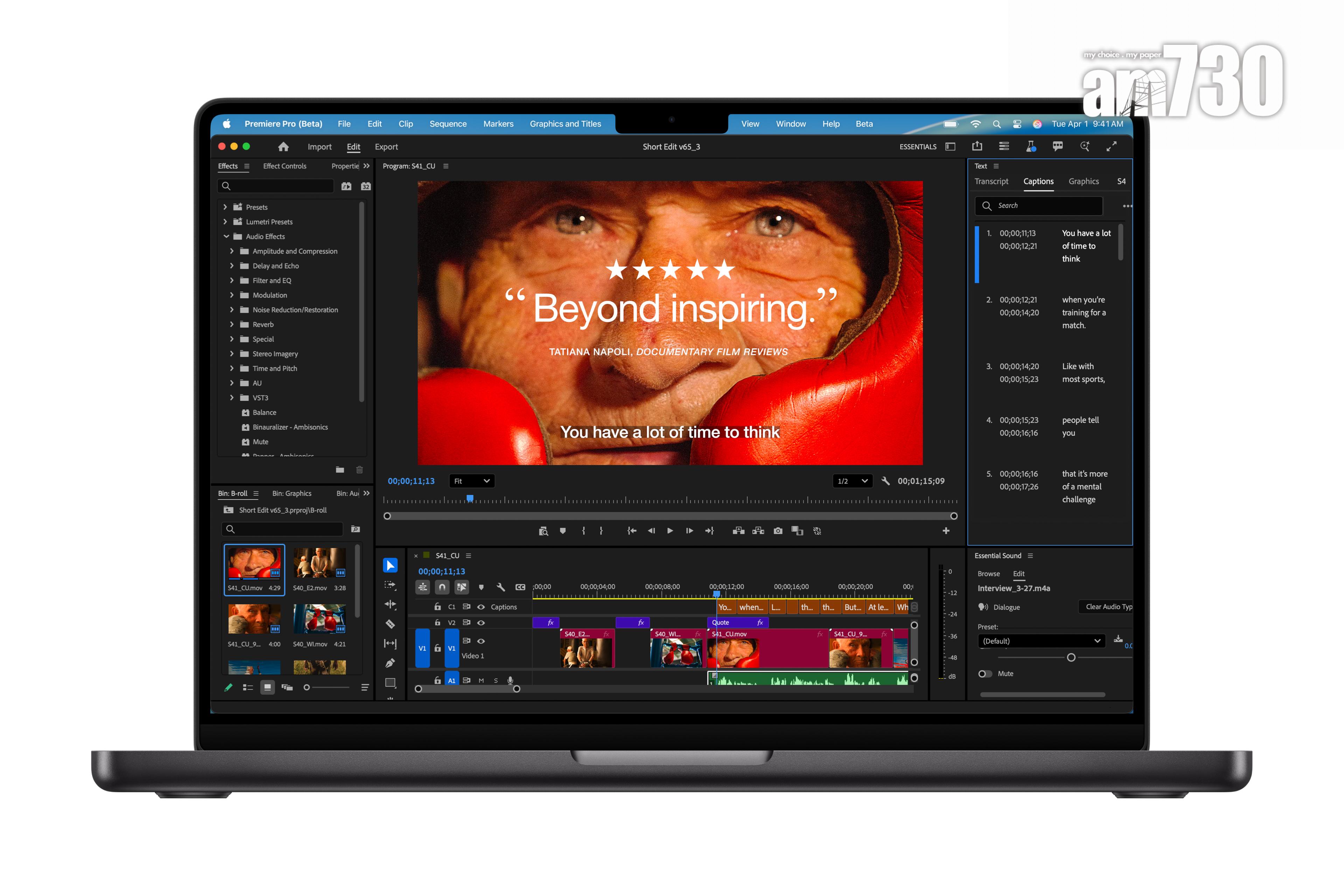Open the comments speech-bubble icon in the header

click(x=1058, y=147)
